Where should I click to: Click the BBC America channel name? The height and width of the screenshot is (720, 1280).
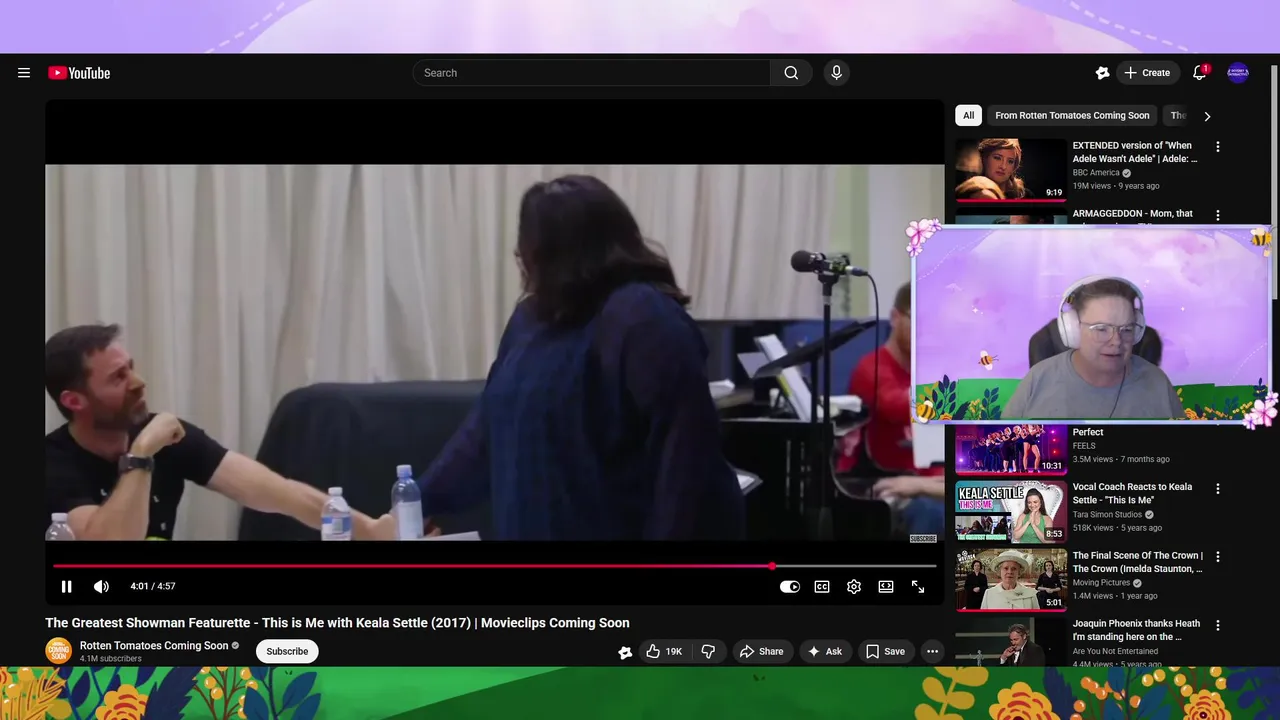point(1096,173)
